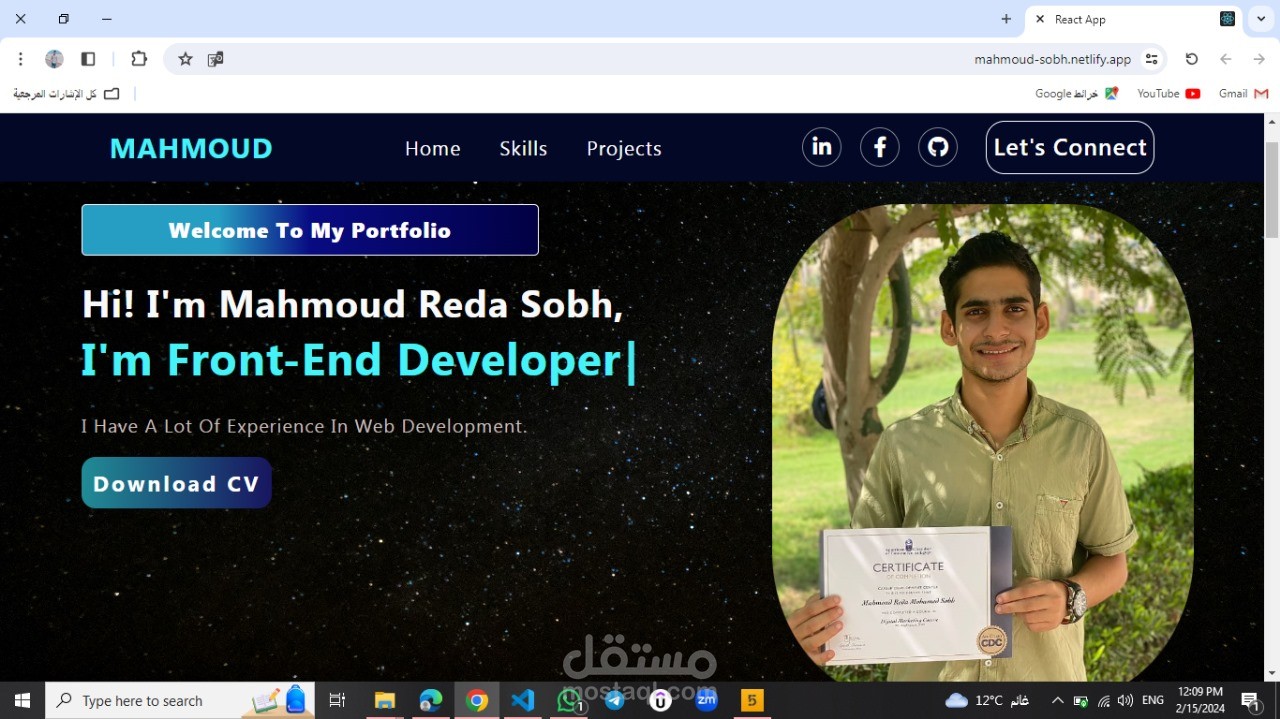Click the Let's Connect button
The image size is (1280, 719).
click(1070, 147)
